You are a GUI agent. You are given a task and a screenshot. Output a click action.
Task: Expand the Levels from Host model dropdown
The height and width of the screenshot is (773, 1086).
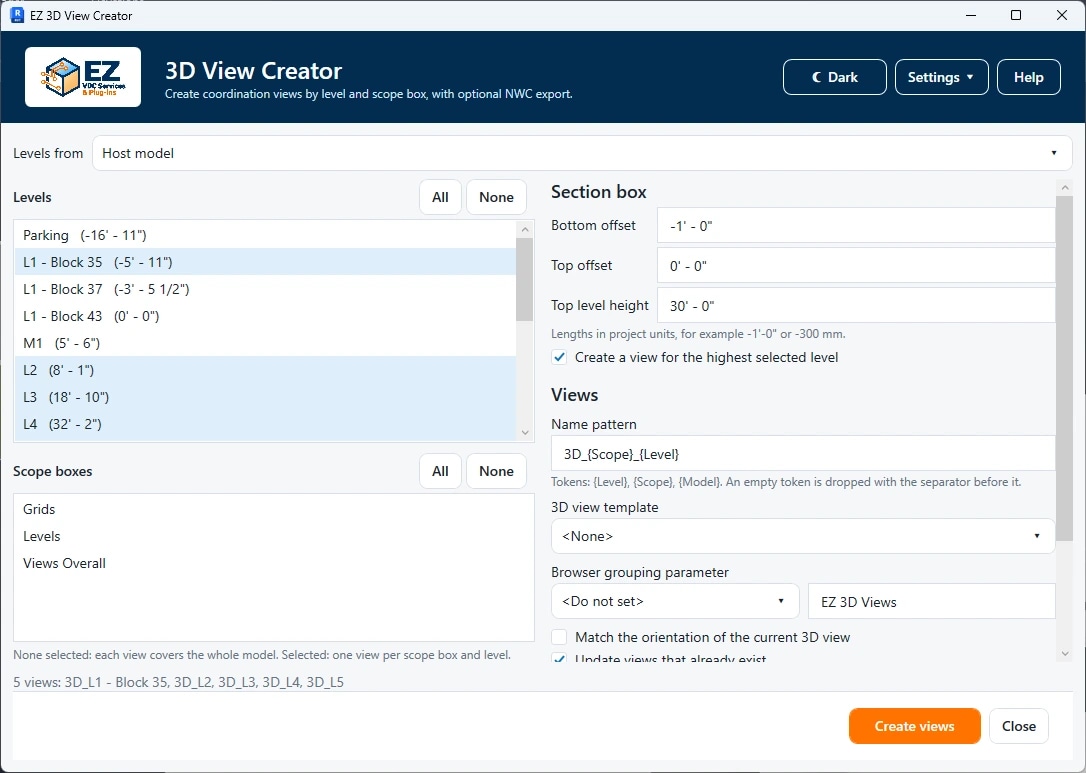582,153
